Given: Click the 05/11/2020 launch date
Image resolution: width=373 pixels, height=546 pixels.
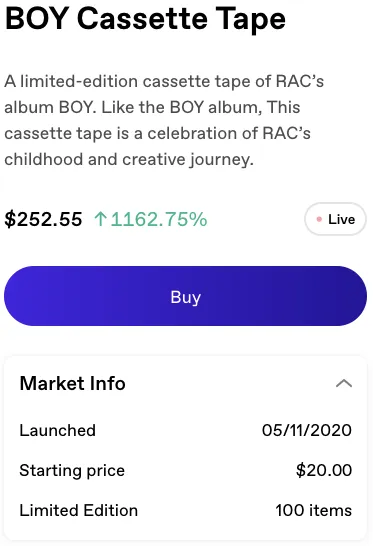Looking at the screenshot, I should click(306, 430).
